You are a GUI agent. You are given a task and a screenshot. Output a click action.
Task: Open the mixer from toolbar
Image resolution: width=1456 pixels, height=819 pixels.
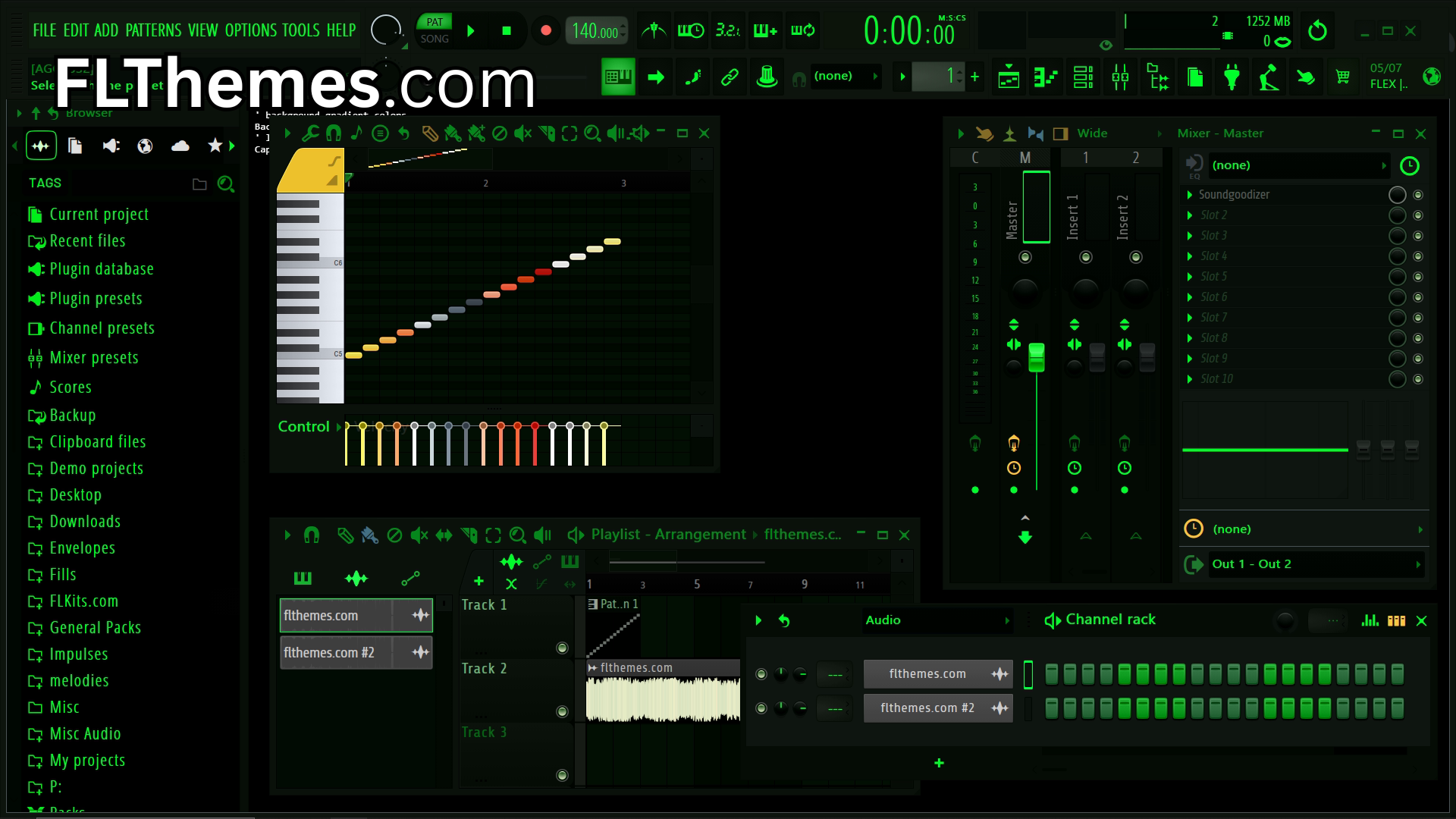pos(1120,77)
